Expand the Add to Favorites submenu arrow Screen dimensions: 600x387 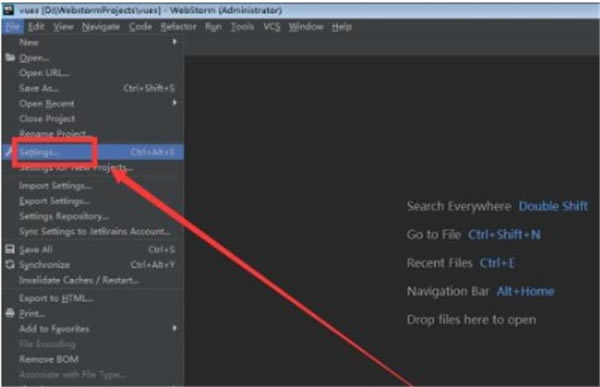pyautogui.click(x=174, y=328)
